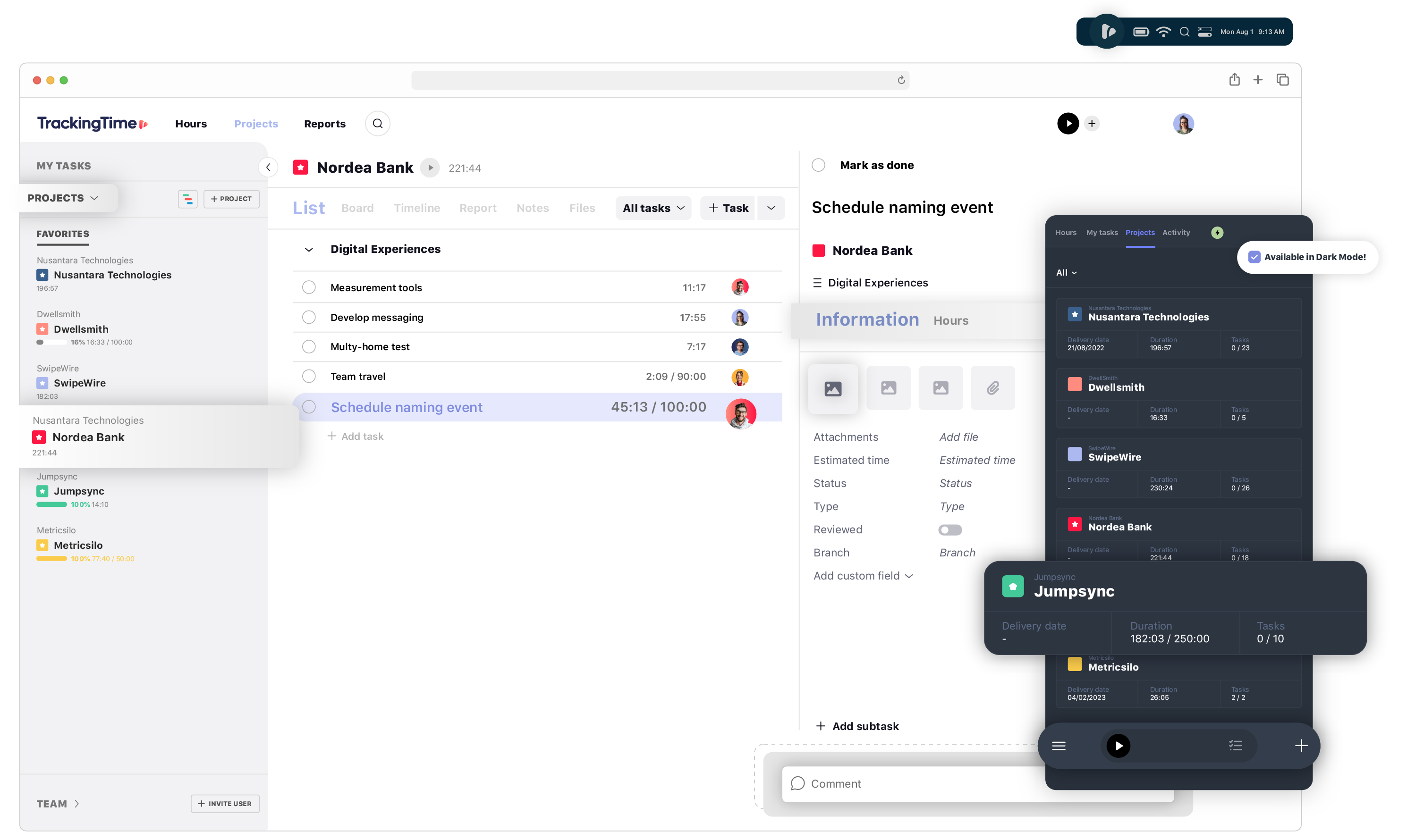Open the Projects tab in dark panel
Image resolution: width=1407 pixels, height=840 pixels.
point(1140,233)
